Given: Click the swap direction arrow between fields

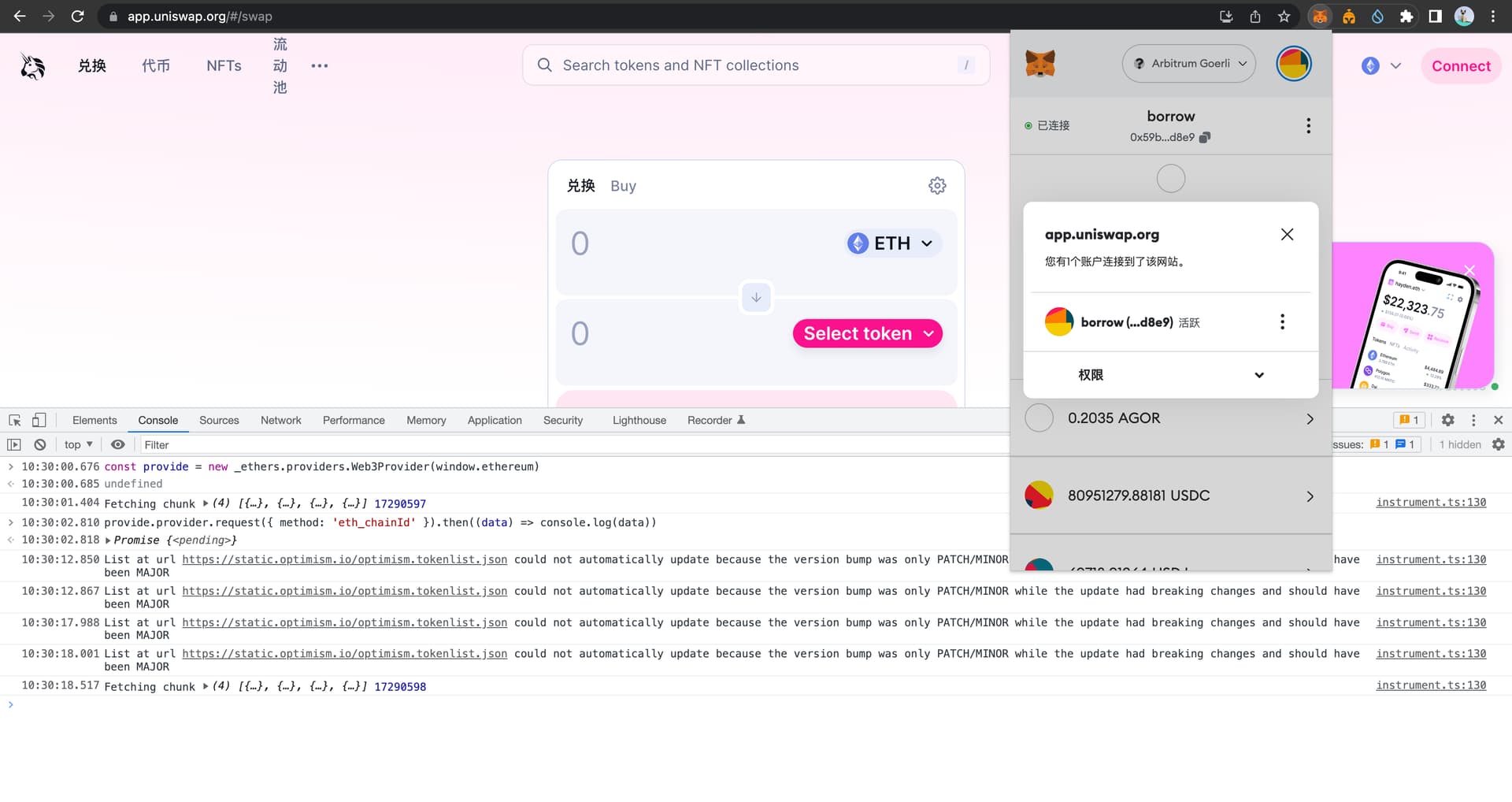Looking at the screenshot, I should click(x=755, y=297).
